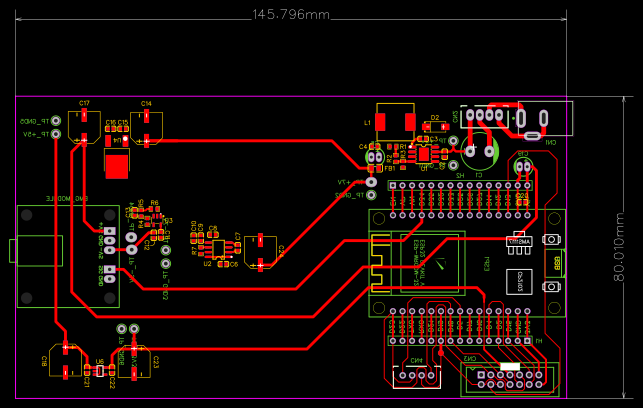
Task: Select the CN1 DC barrel jack outline
Action: 545,119
